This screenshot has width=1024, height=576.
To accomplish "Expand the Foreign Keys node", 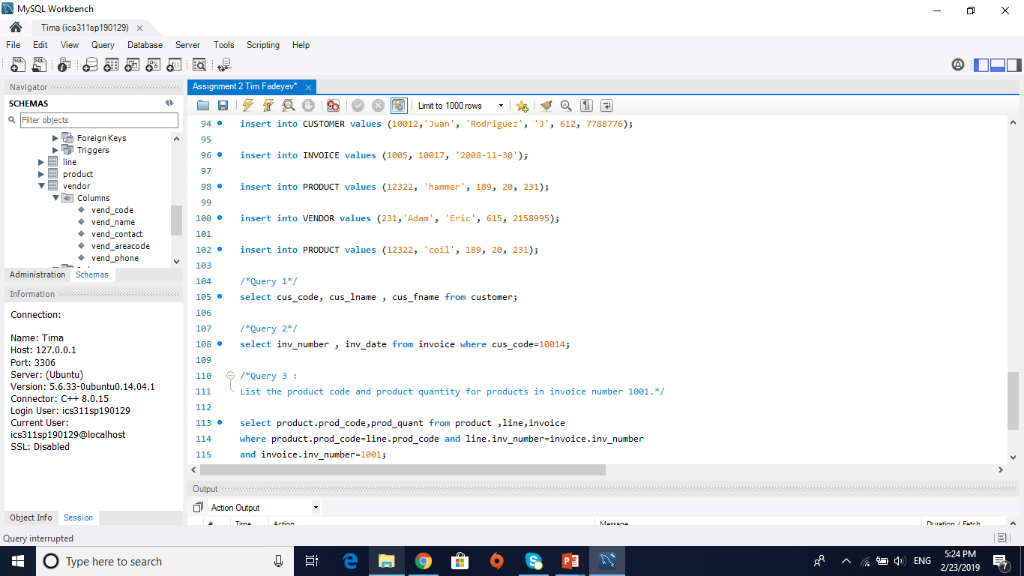I will (x=56, y=138).
